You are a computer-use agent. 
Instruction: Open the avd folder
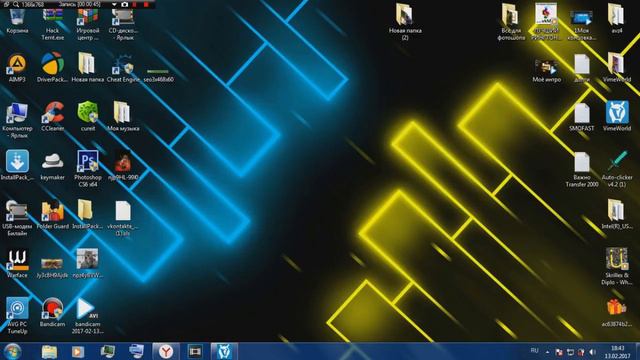(617, 18)
